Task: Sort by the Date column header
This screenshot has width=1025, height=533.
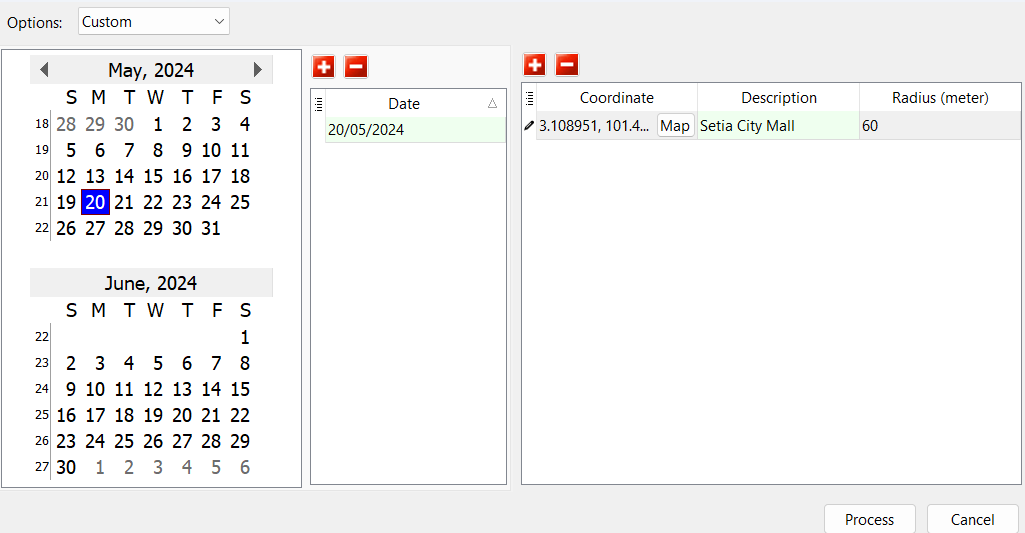Action: [404, 104]
